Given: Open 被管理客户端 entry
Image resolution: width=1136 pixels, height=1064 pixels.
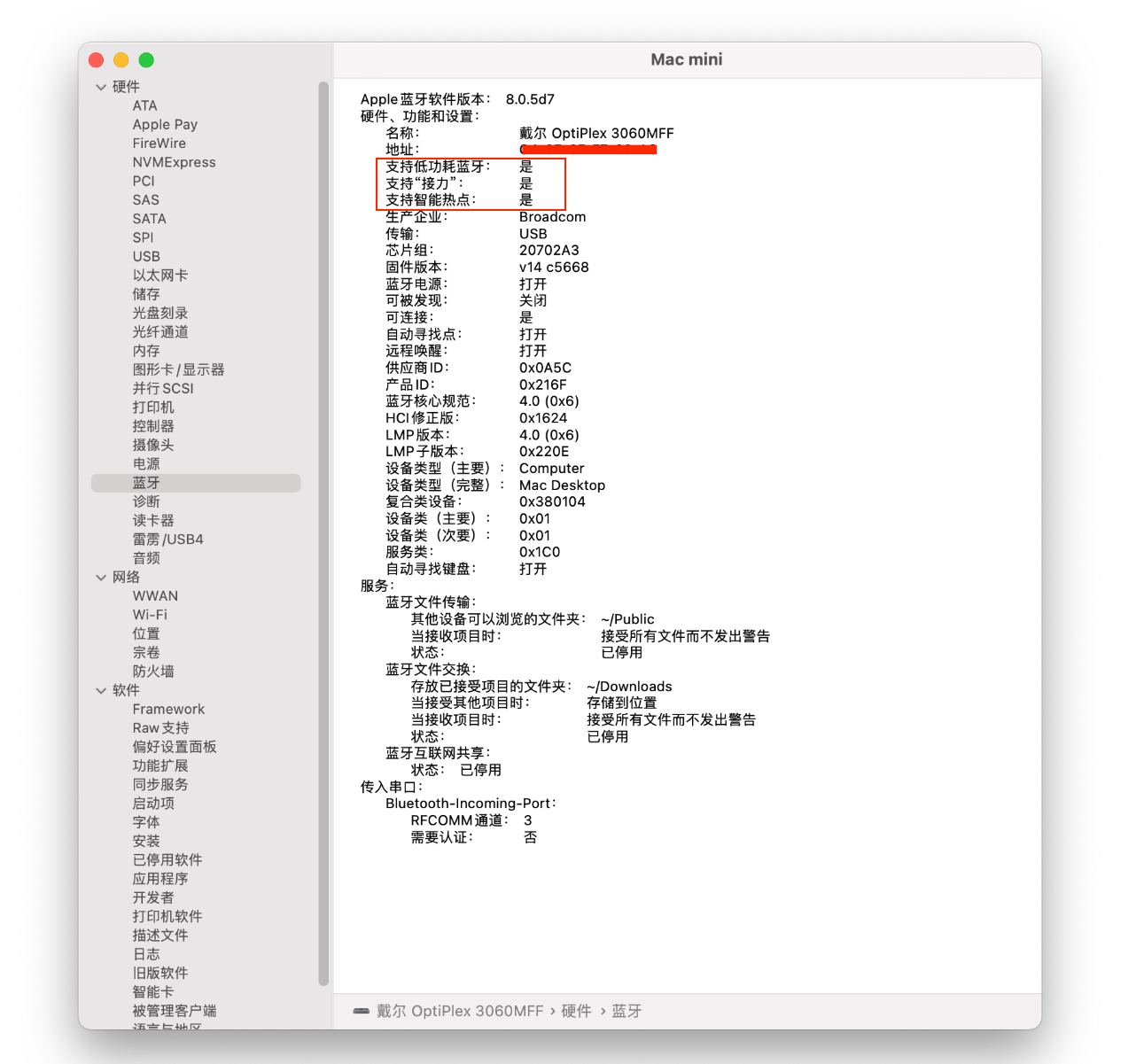Looking at the screenshot, I should click(x=175, y=1011).
